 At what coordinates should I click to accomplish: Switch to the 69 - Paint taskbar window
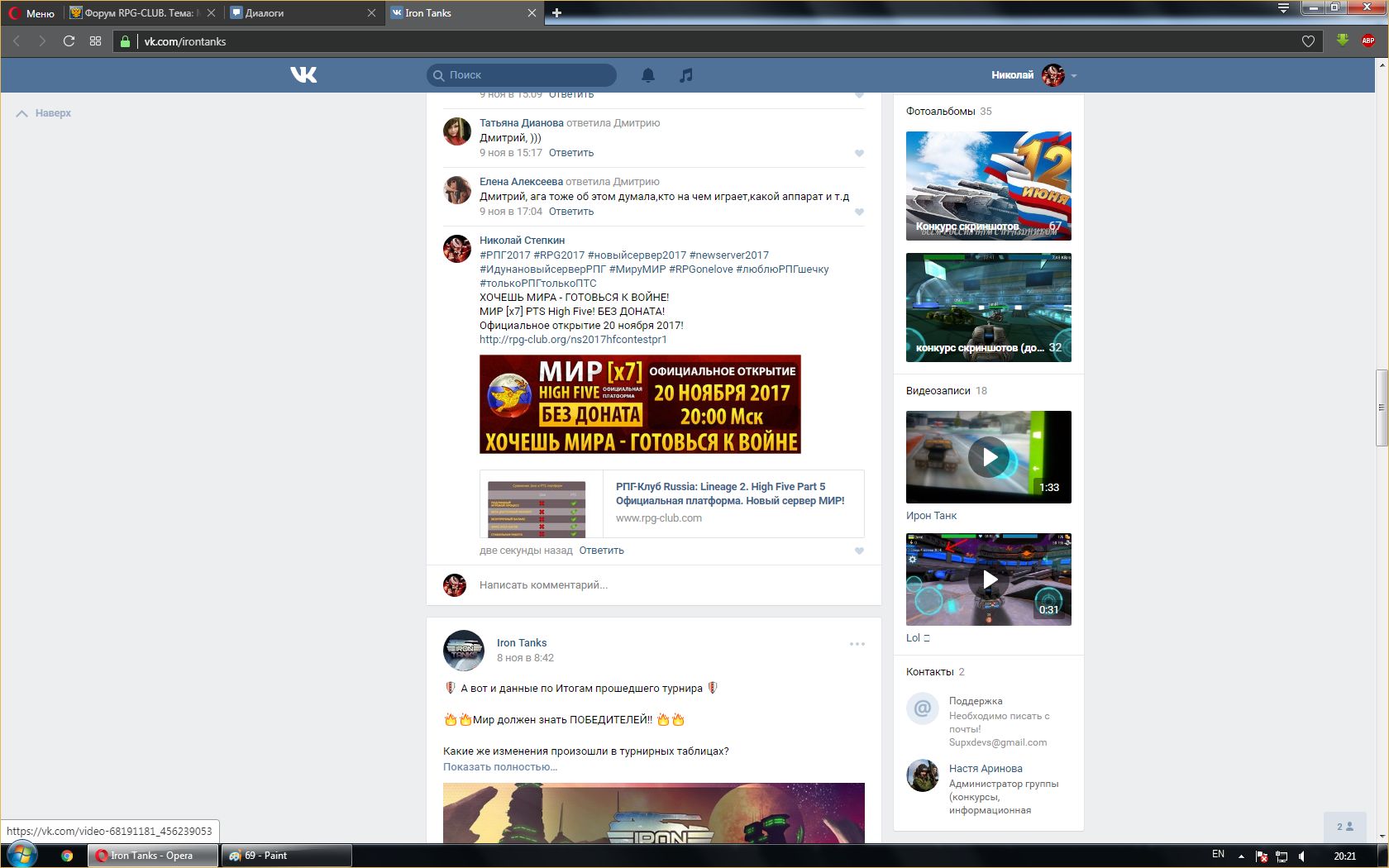point(286,856)
